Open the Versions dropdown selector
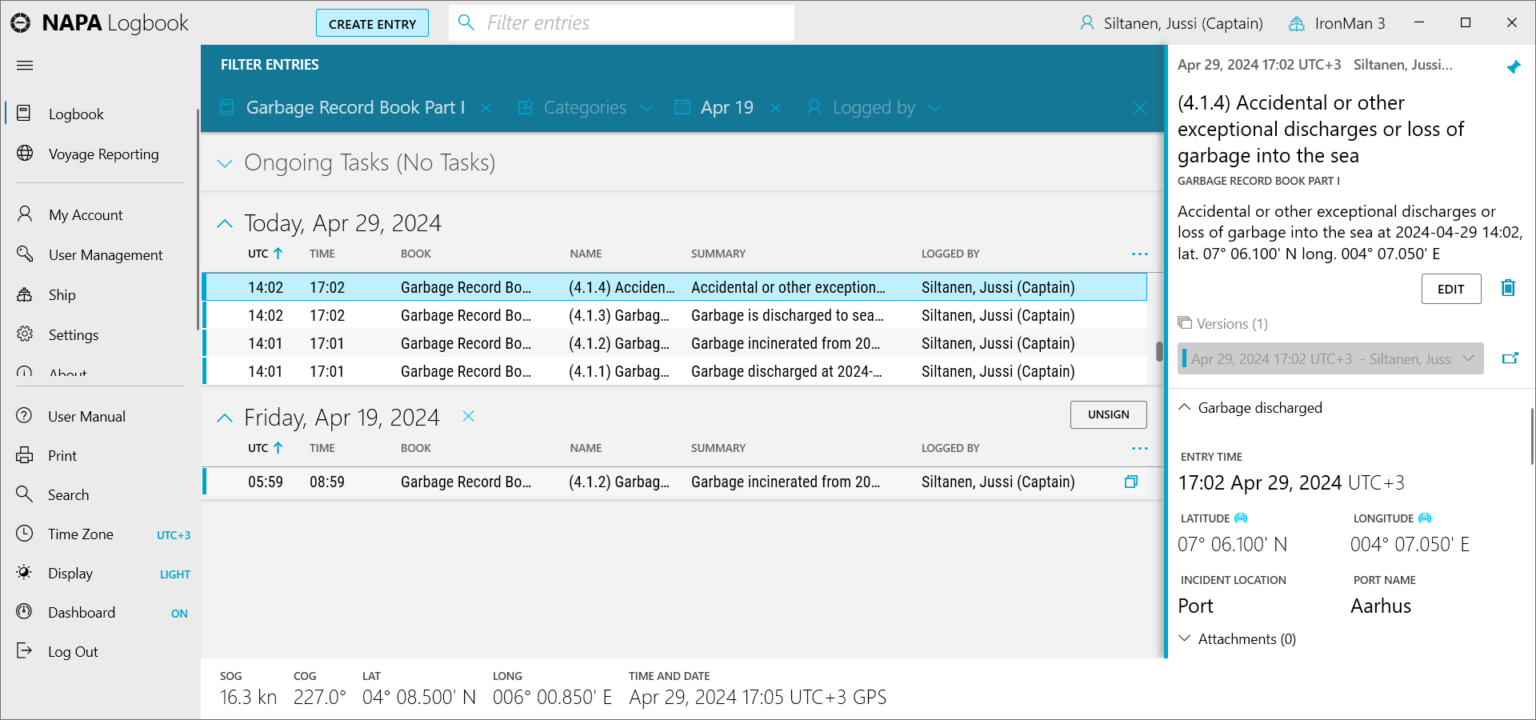 1330,358
